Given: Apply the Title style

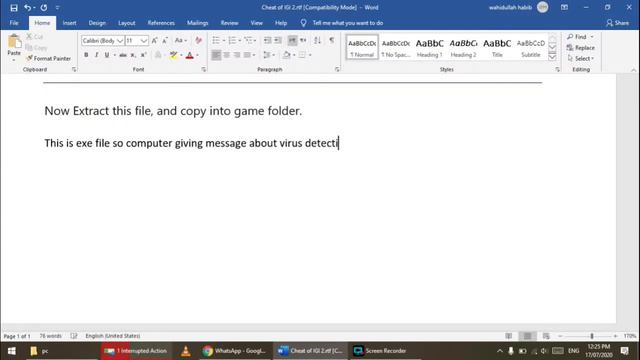Looking at the screenshot, I should (x=497, y=47).
